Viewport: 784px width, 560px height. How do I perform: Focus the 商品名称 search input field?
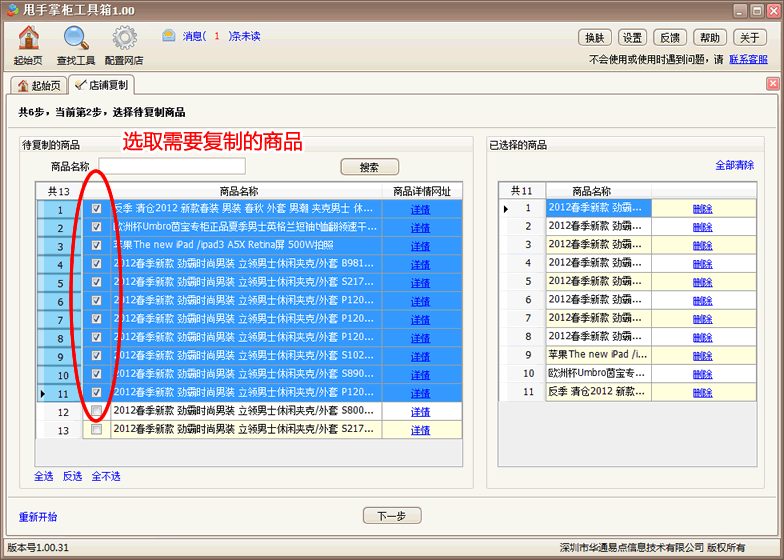click(172, 166)
